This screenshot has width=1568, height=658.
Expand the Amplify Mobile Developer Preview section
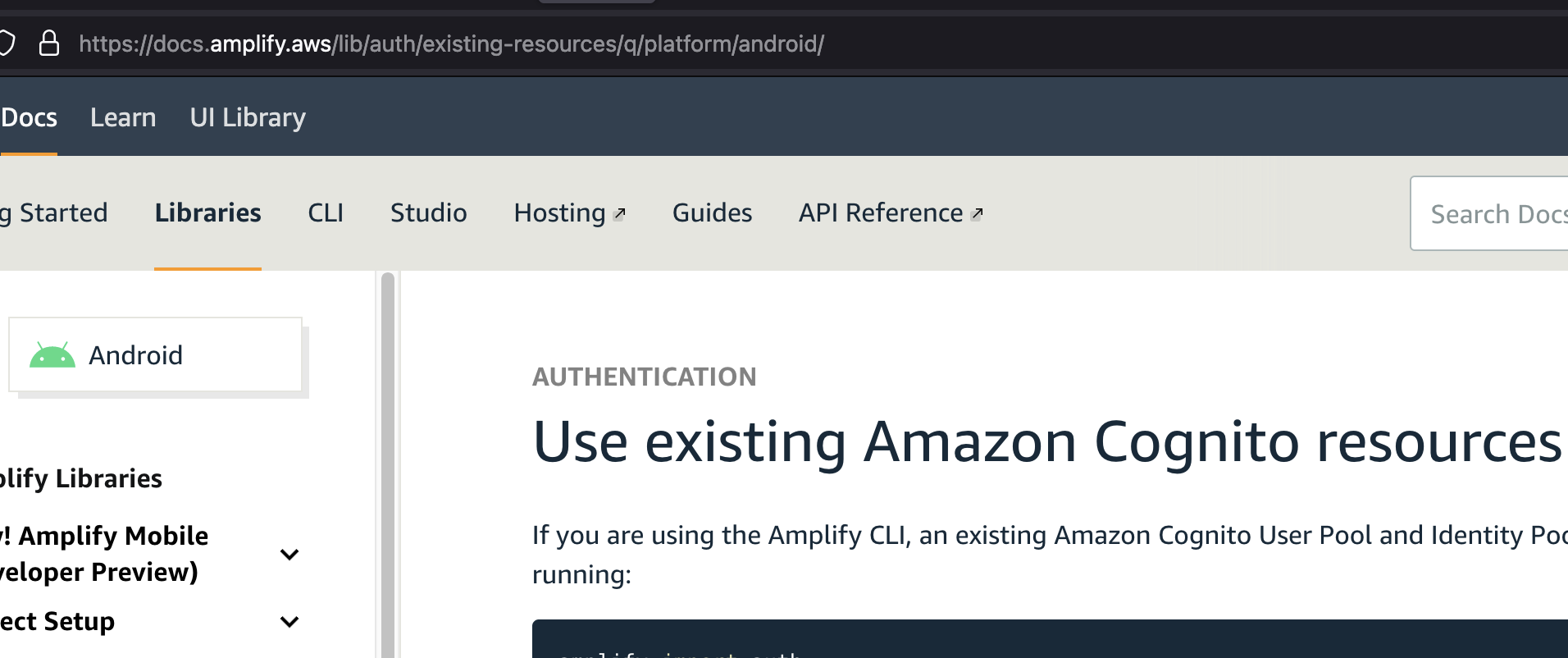click(289, 555)
